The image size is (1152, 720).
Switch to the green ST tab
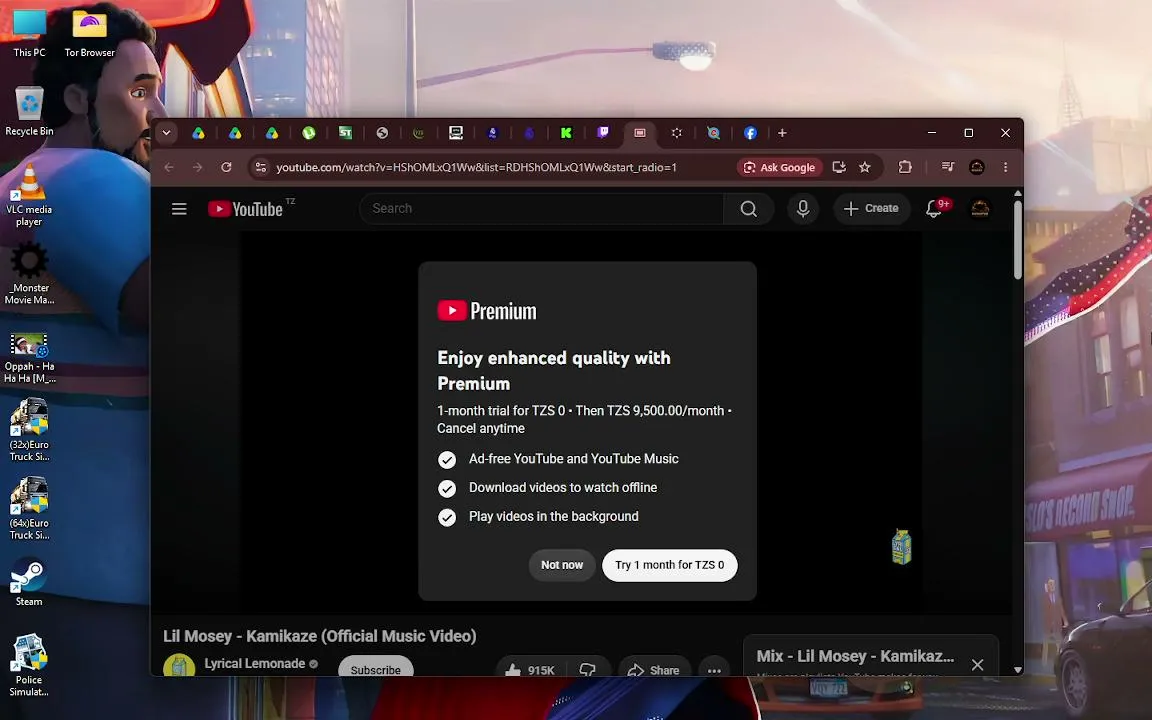345,133
